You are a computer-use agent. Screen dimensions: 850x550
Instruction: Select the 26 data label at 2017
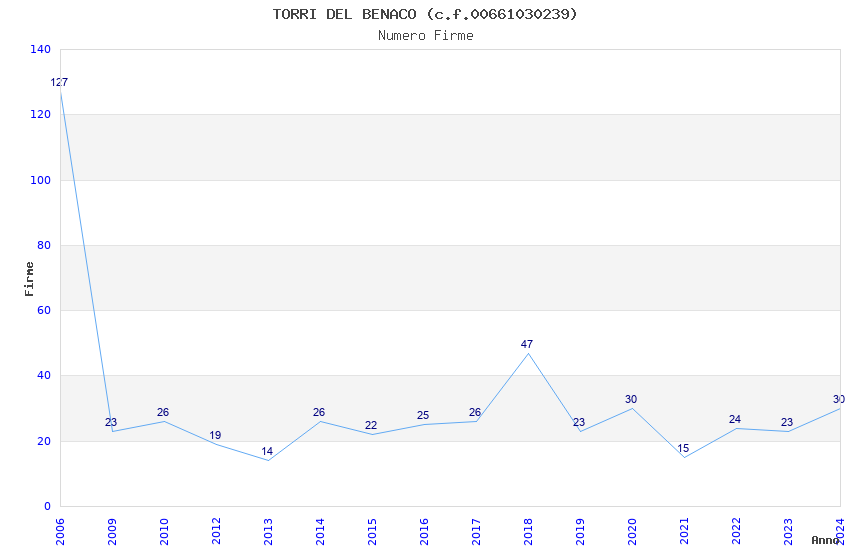[x=474, y=412]
